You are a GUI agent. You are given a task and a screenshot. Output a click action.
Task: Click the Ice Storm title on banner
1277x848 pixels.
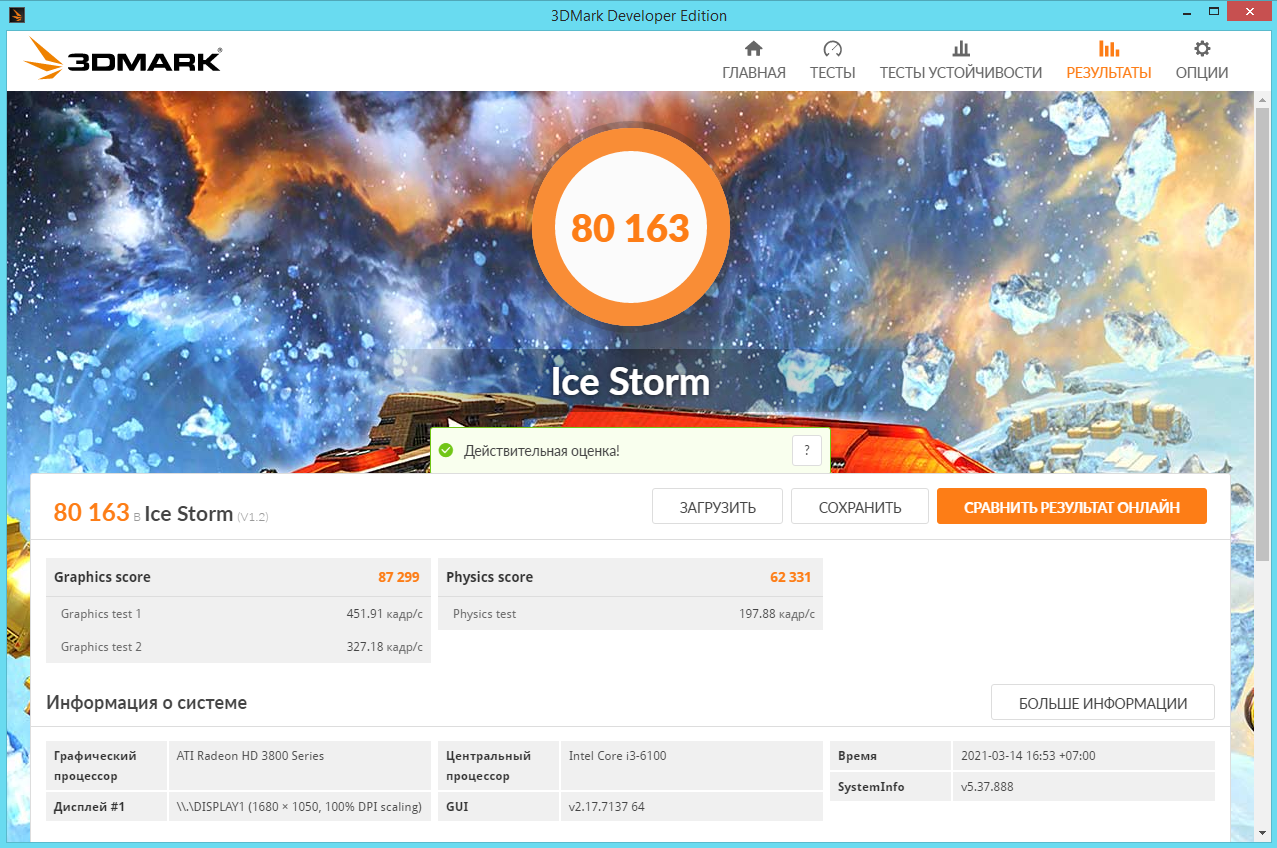tap(631, 382)
